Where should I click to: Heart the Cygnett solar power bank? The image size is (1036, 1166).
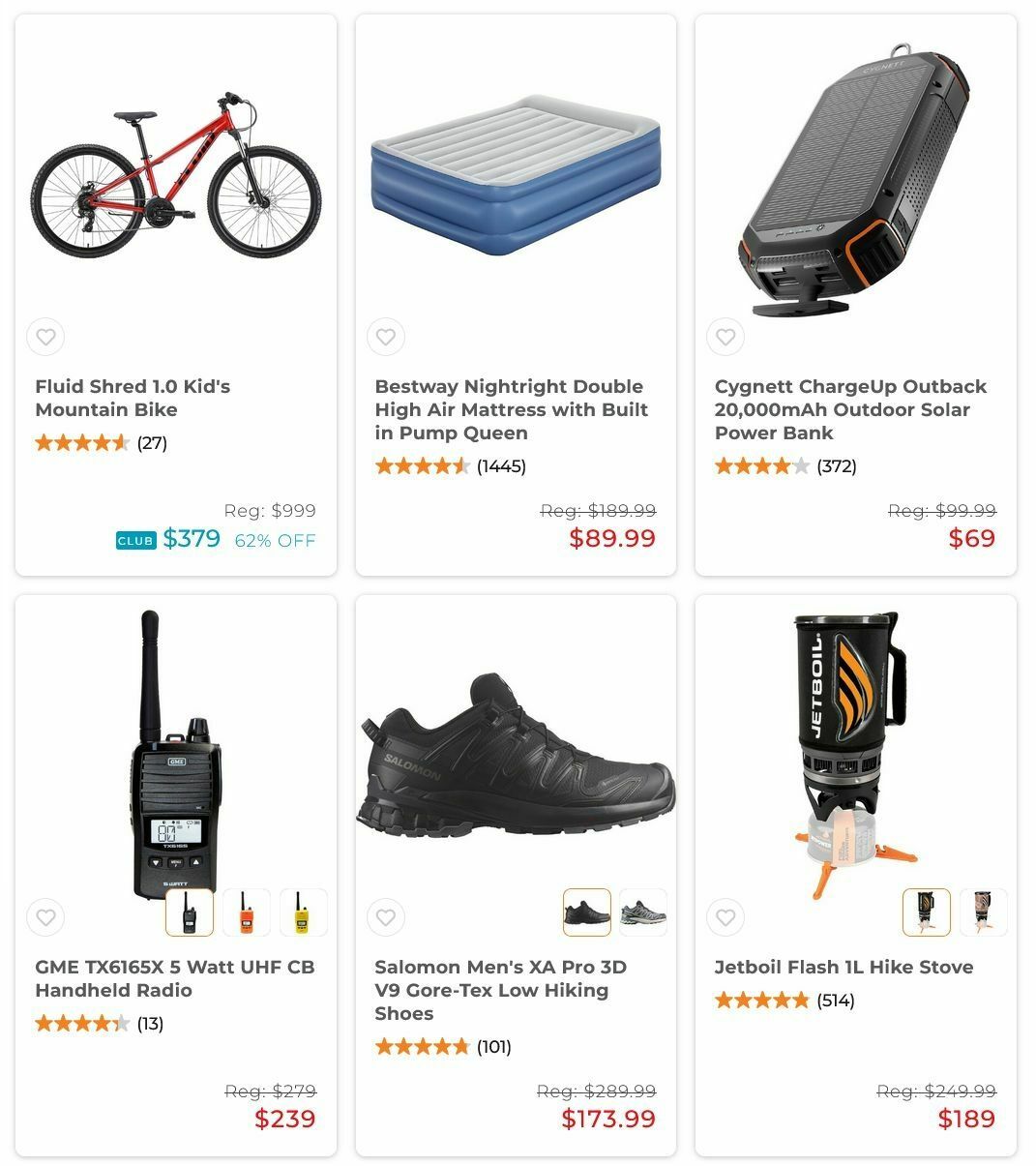point(725,337)
